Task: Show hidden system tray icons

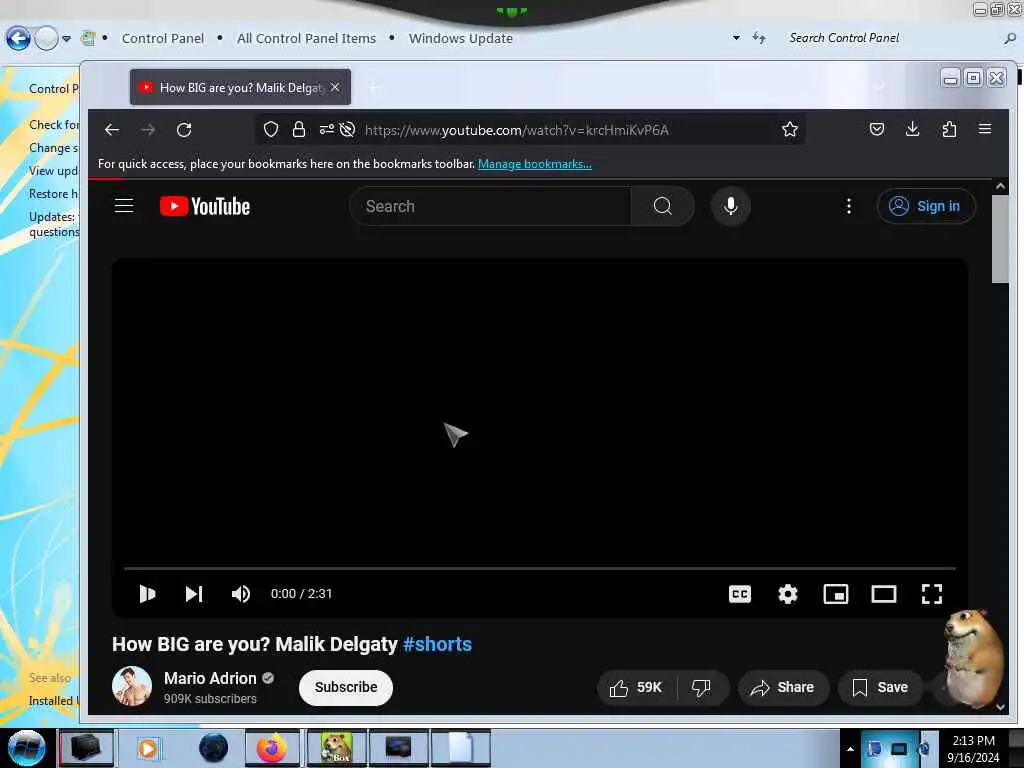Action: point(850,749)
